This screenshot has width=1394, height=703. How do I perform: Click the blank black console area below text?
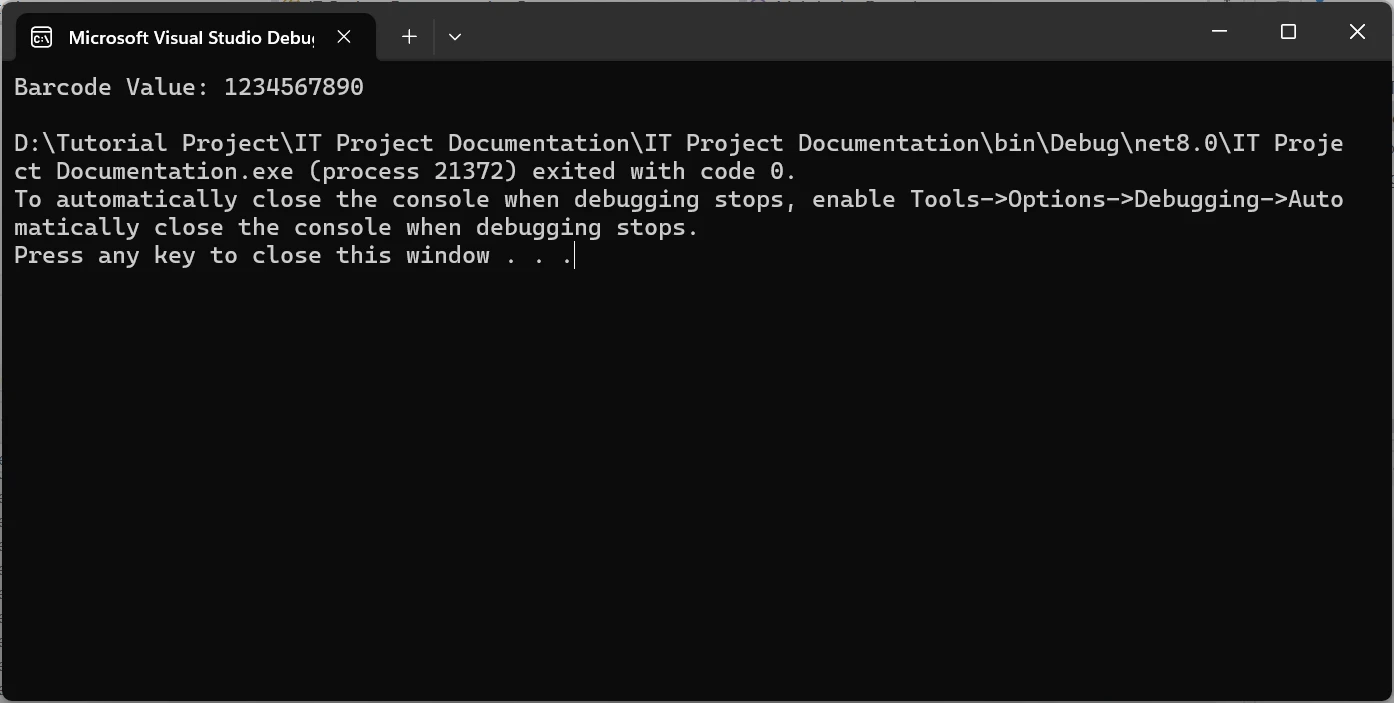tap(696, 480)
